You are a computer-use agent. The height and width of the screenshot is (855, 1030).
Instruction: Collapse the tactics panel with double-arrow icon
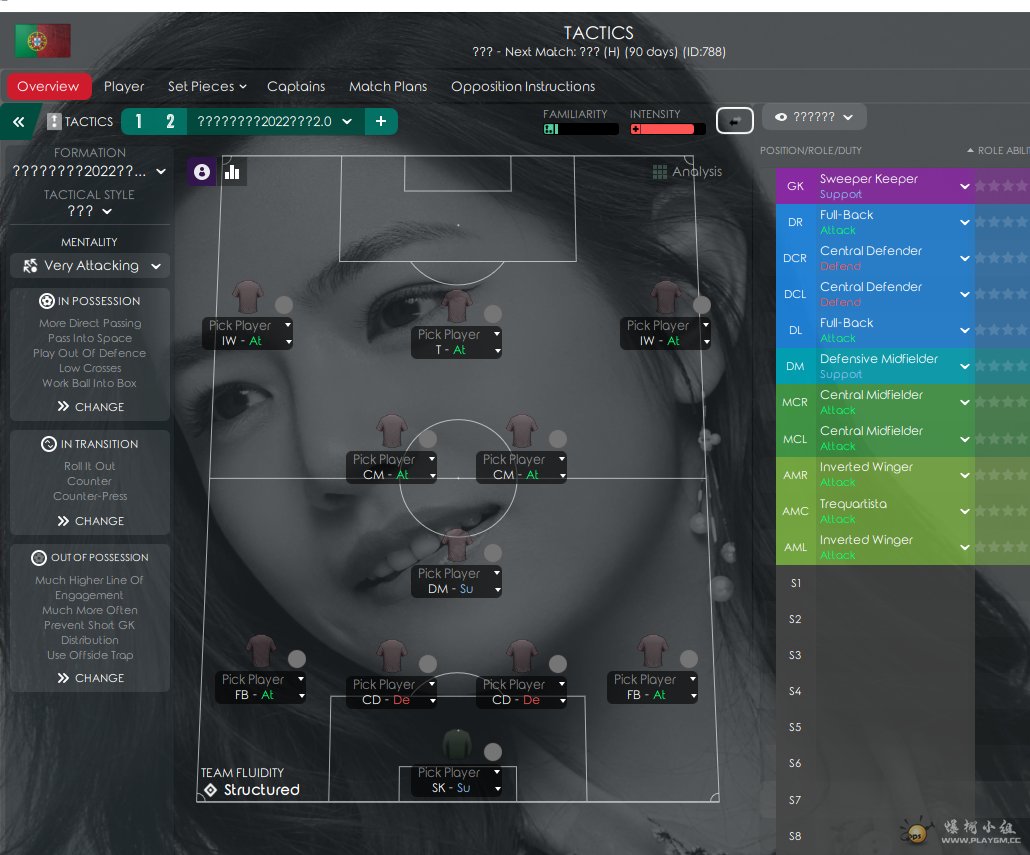point(18,121)
